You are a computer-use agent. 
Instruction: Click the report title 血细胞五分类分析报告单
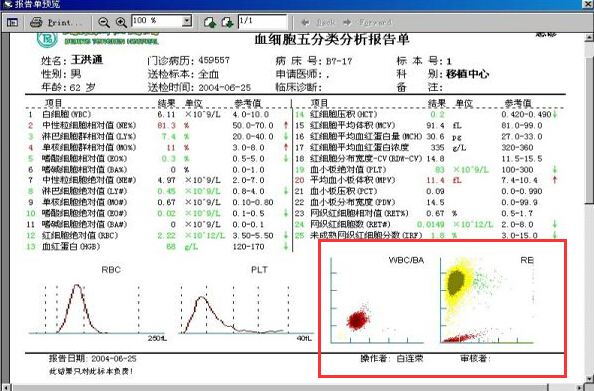(x=331, y=39)
